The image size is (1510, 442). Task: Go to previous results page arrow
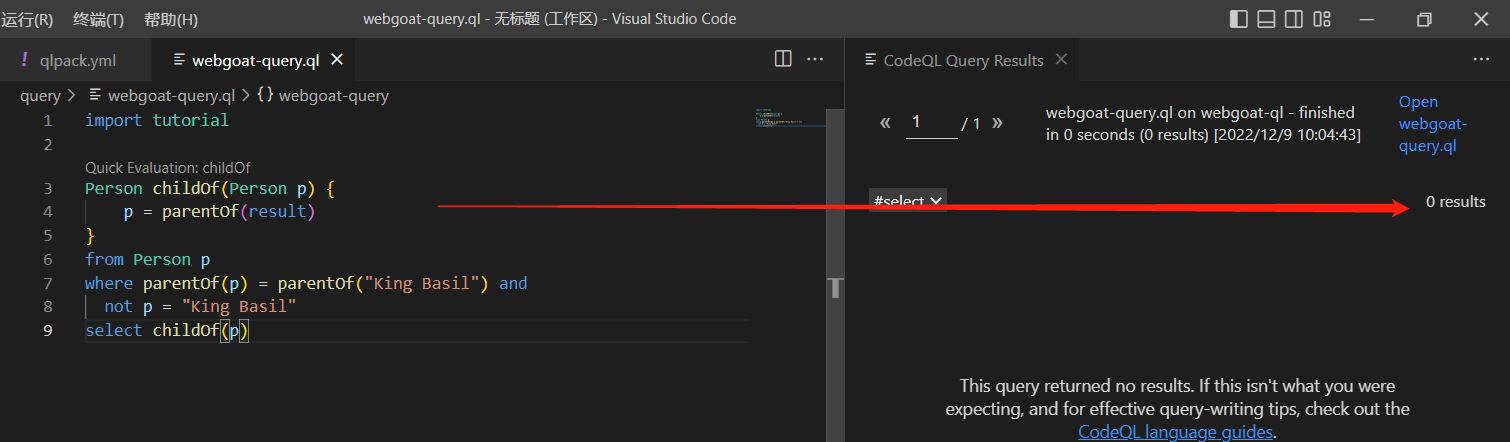tap(885, 124)
